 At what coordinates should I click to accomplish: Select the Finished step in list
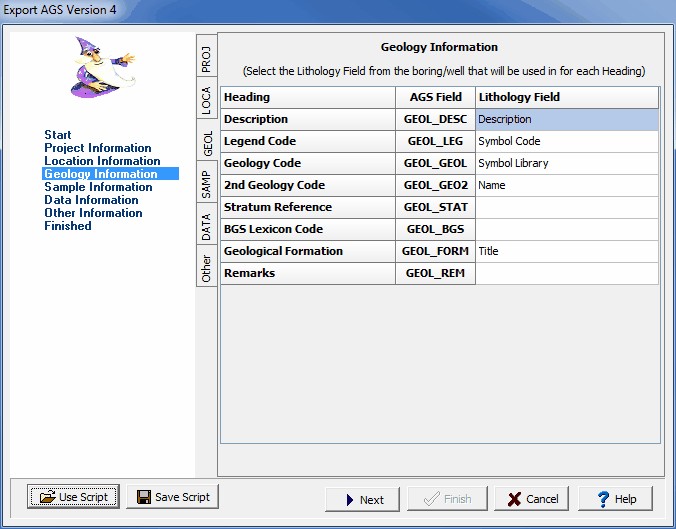(x=68, y=226)
